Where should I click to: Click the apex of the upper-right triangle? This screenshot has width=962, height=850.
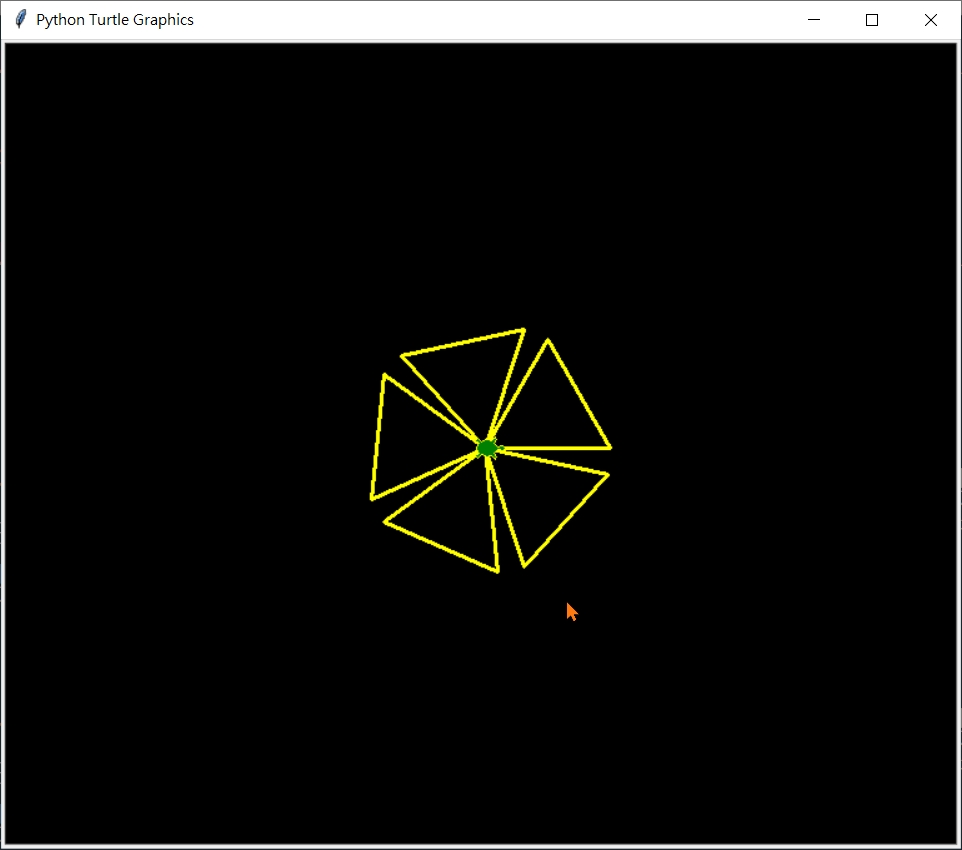coord(548,339)
